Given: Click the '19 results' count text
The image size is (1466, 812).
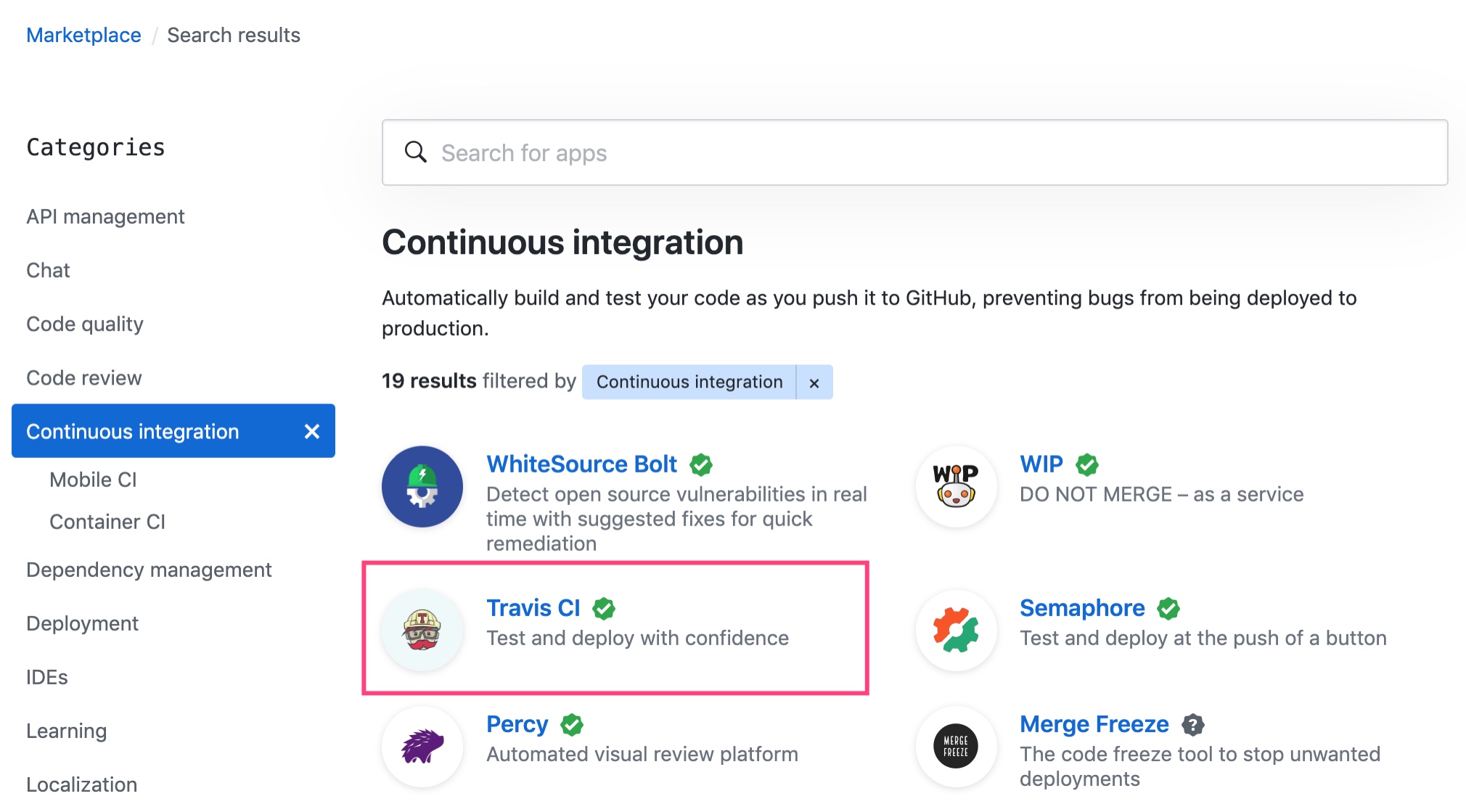Looking at the screenshot, I should (429, 381).
